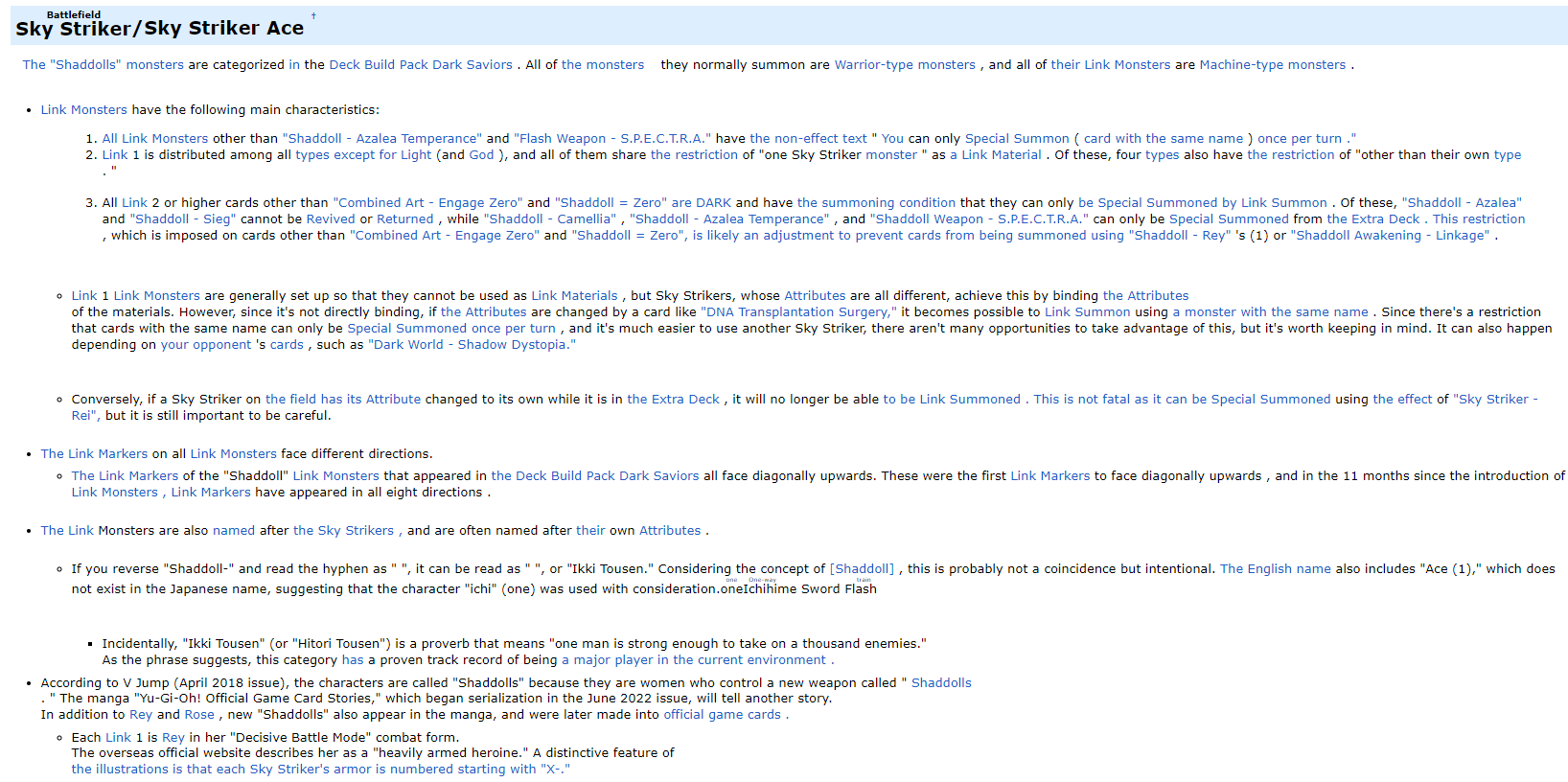Click 'The Link Markers' before 'on all Link Monsters'
1568x782 pixels.
[x=94, y=454]
